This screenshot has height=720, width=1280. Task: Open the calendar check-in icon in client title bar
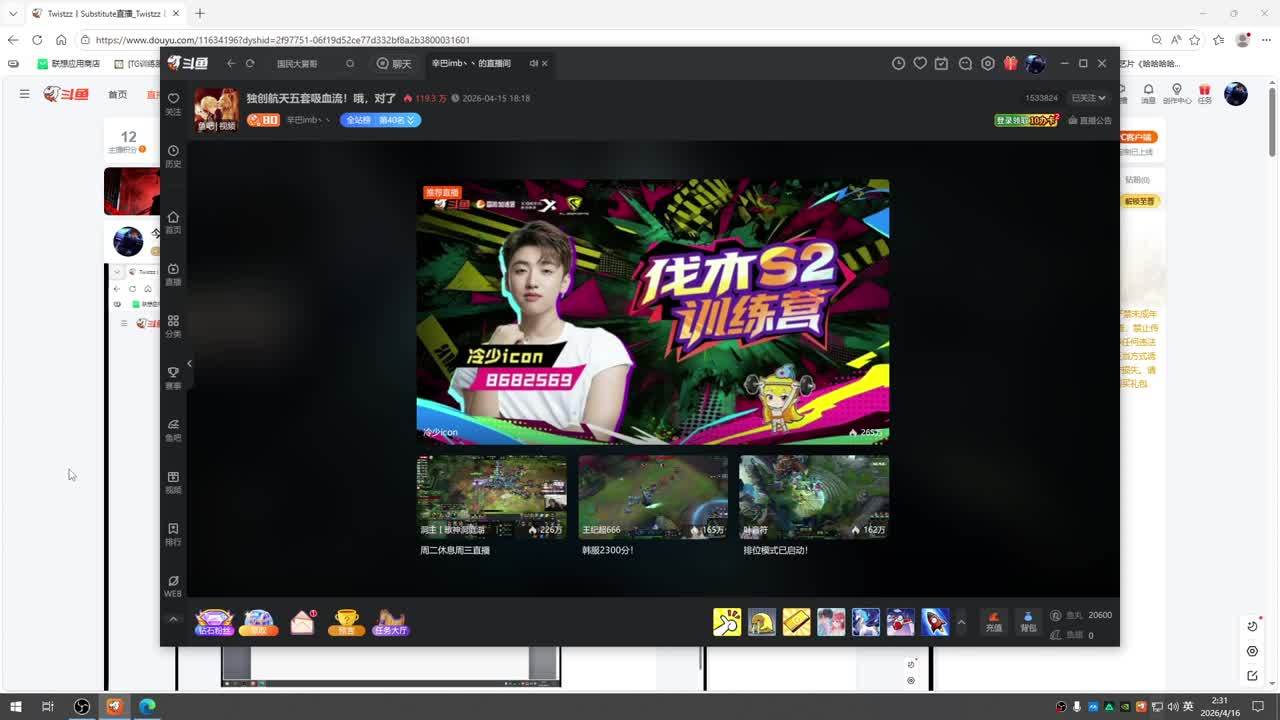[x=942, y=63]
